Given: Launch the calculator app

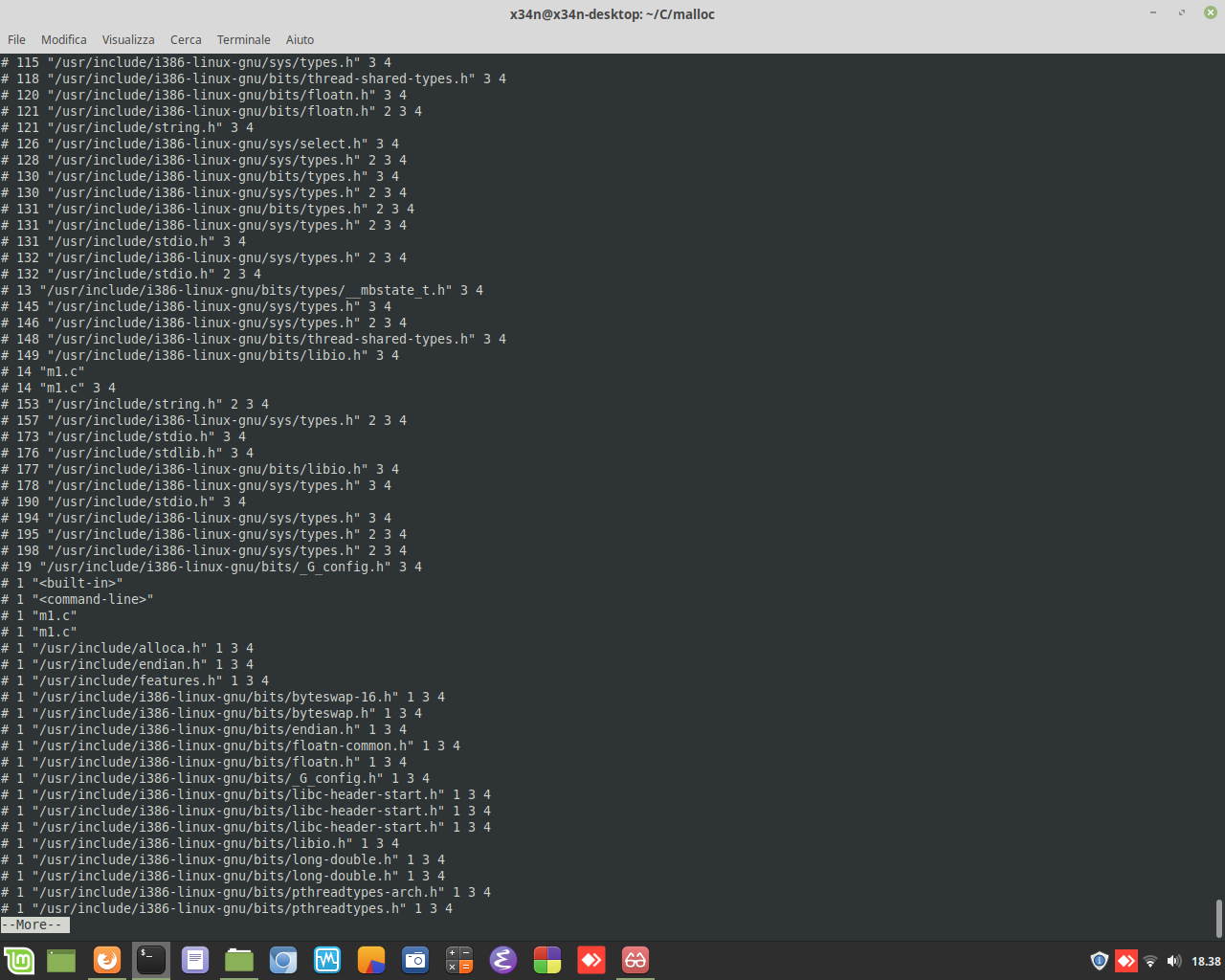Looking at the screenshot, I should click(459, 960).
